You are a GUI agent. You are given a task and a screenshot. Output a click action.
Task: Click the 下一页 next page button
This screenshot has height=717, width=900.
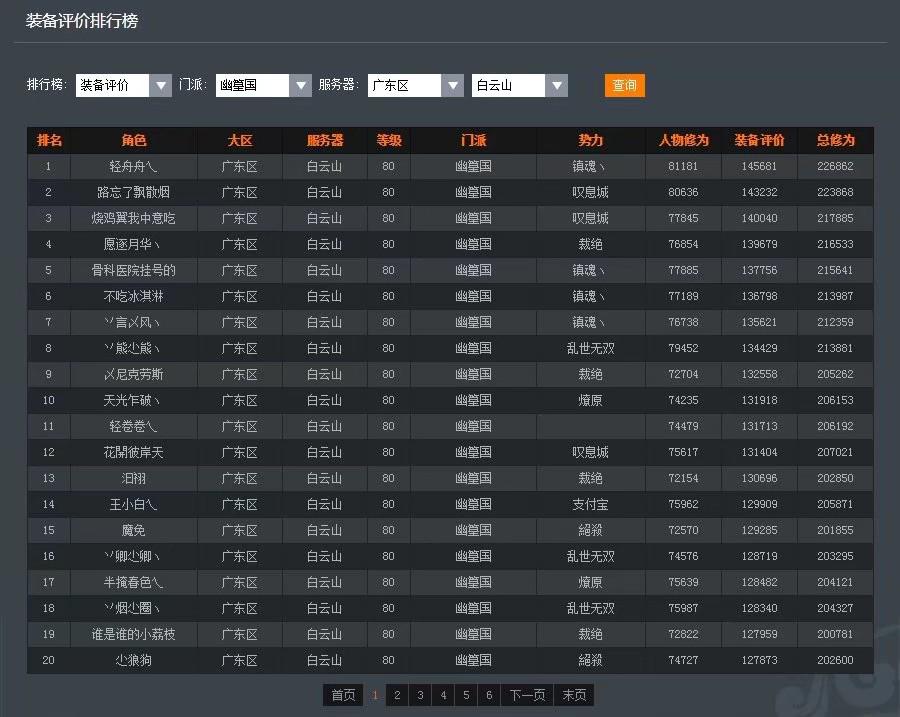pos(527,695)
